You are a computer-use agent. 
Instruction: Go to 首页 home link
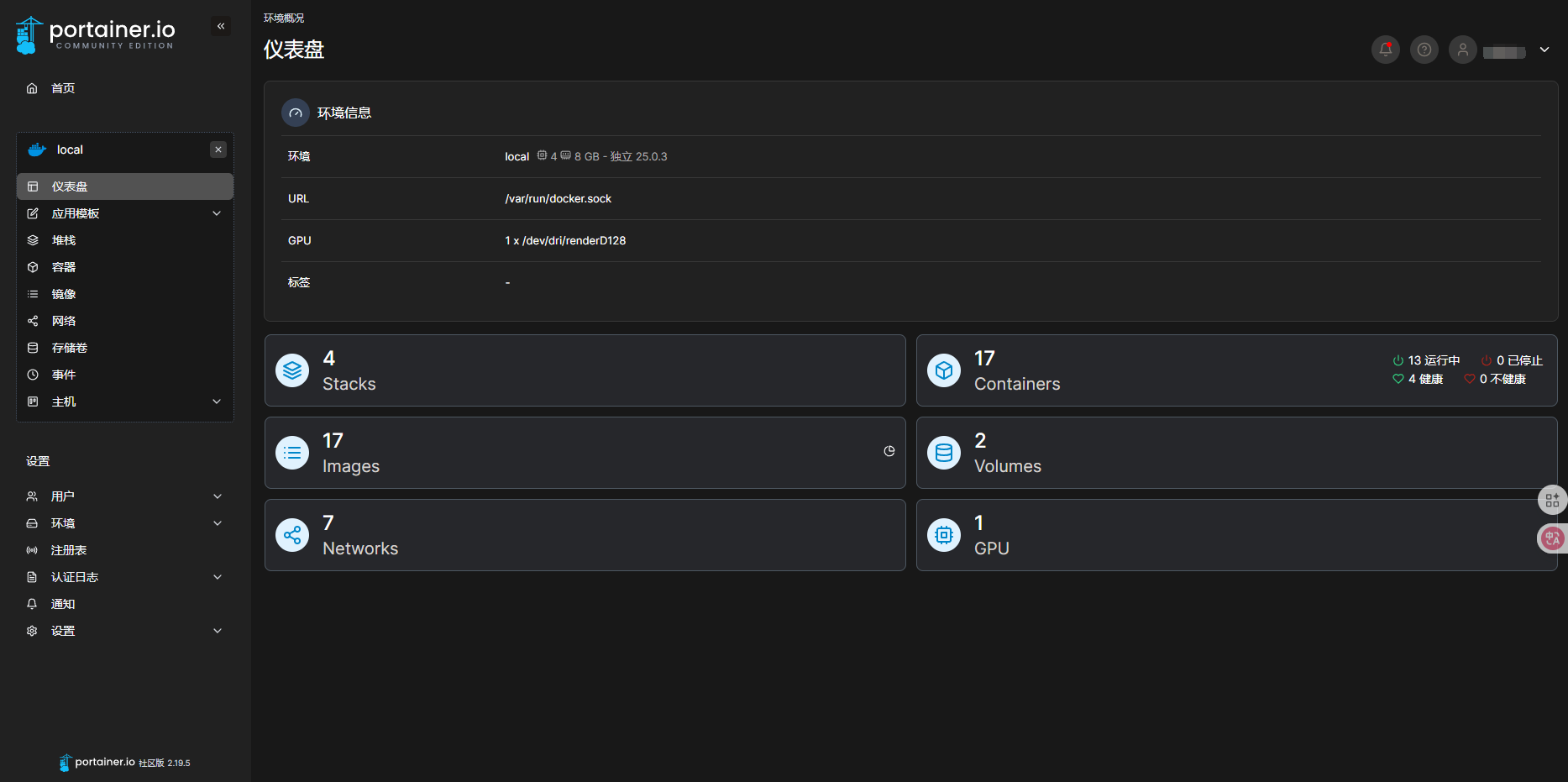point(62,88)
